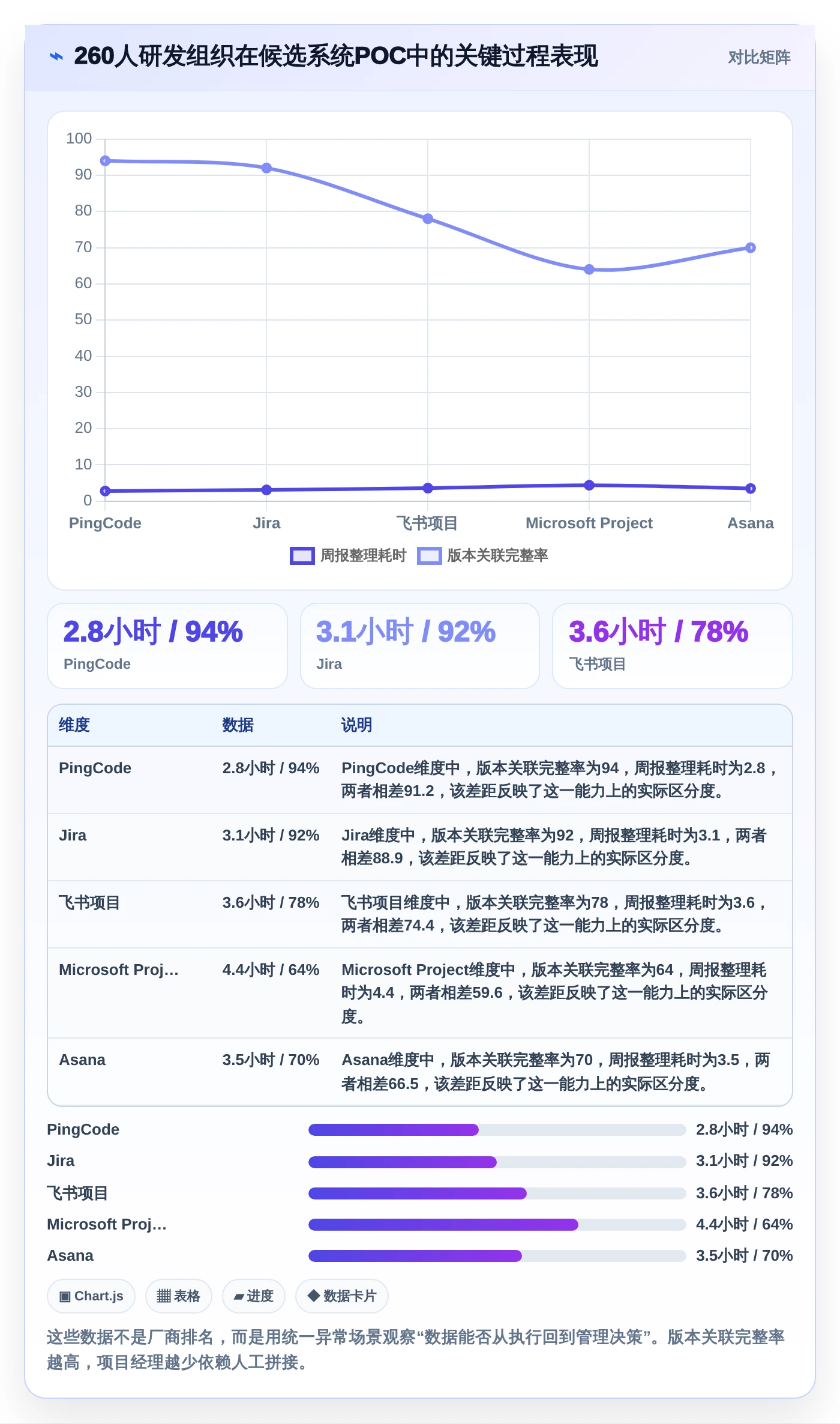Click the description mentioning 两者相差91.2
The image size is (840, 1424).
560,779
